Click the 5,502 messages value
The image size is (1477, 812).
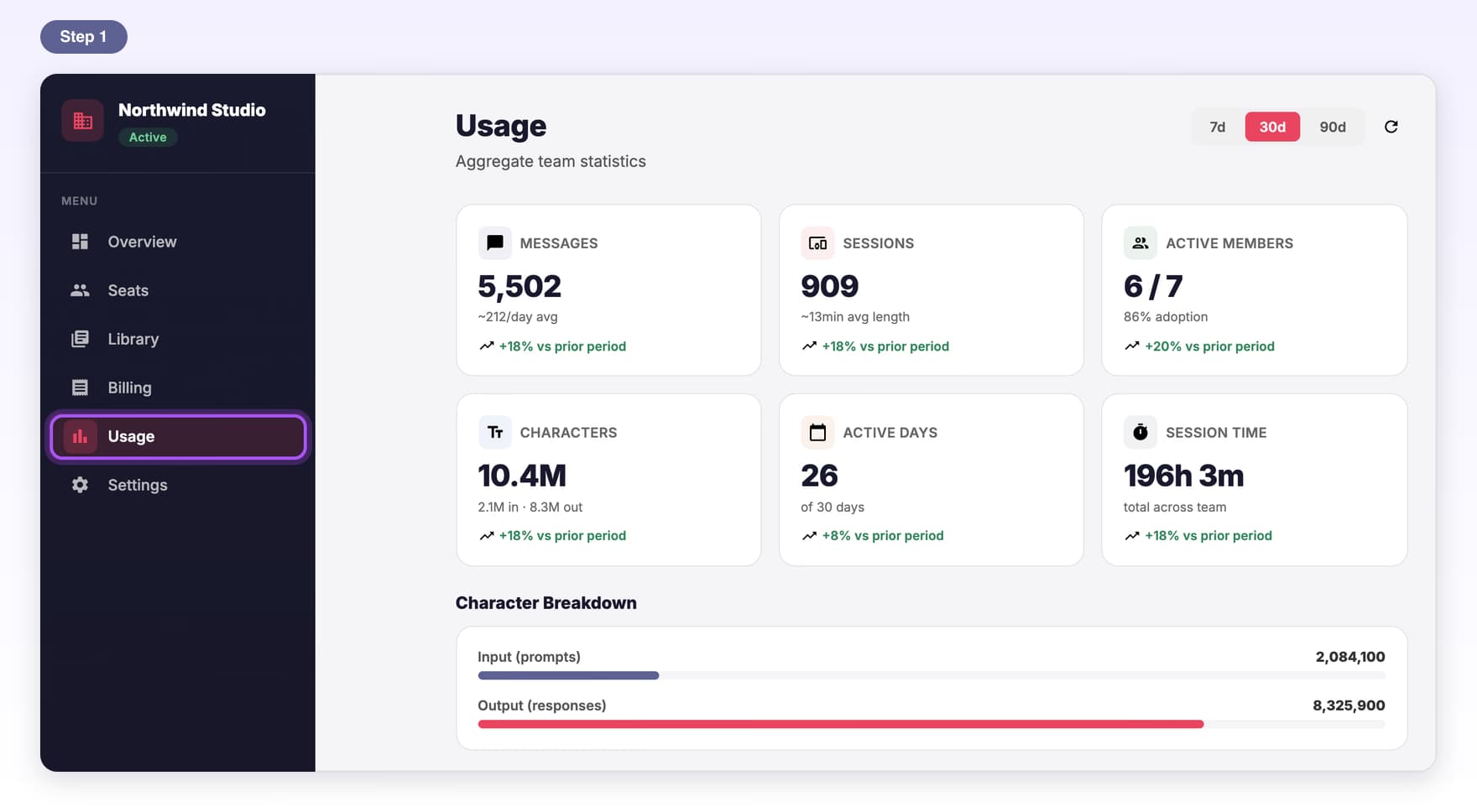[x=519, y=287]
